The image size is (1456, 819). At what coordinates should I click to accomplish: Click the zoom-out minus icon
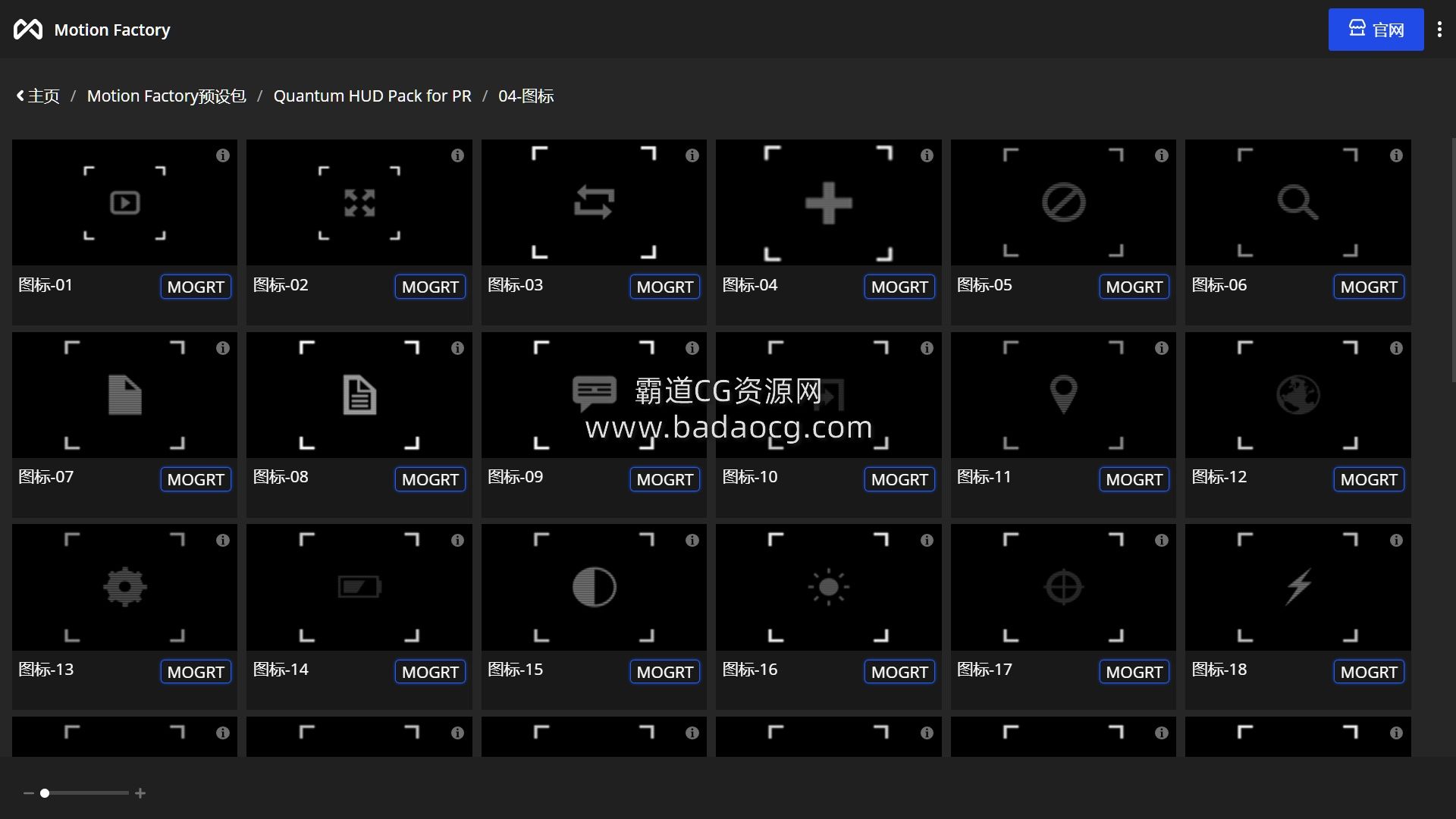point(28,793)
